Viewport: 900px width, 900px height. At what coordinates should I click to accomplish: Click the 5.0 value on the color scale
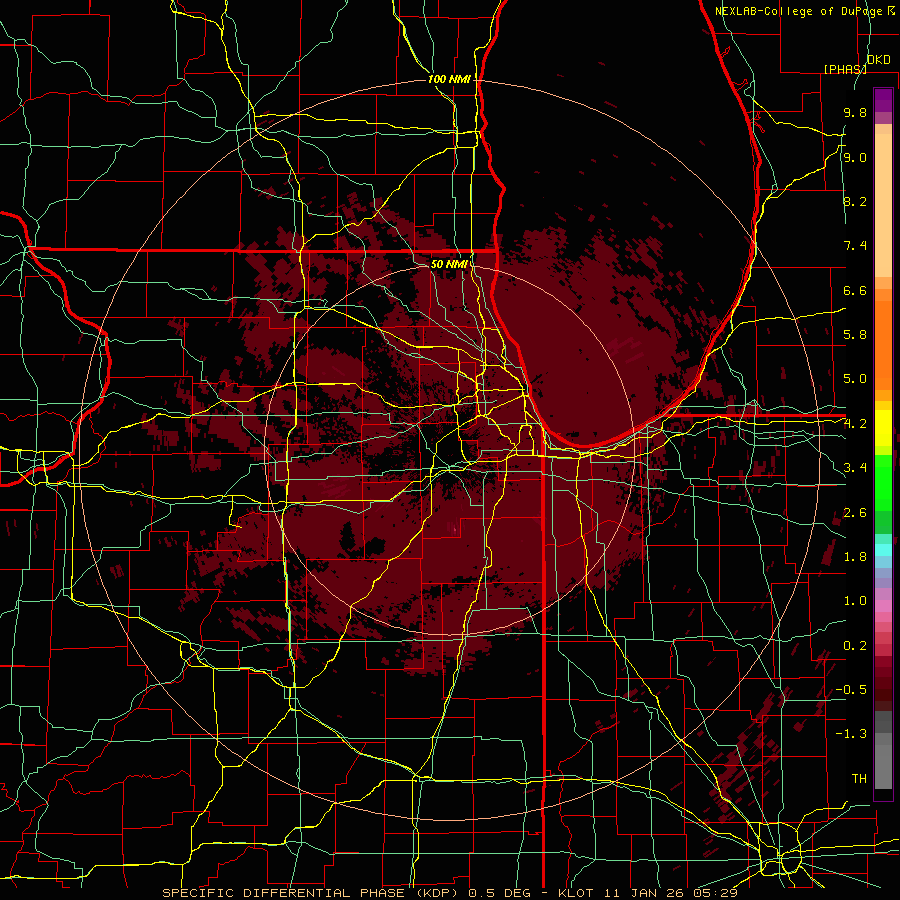point(855,379)
